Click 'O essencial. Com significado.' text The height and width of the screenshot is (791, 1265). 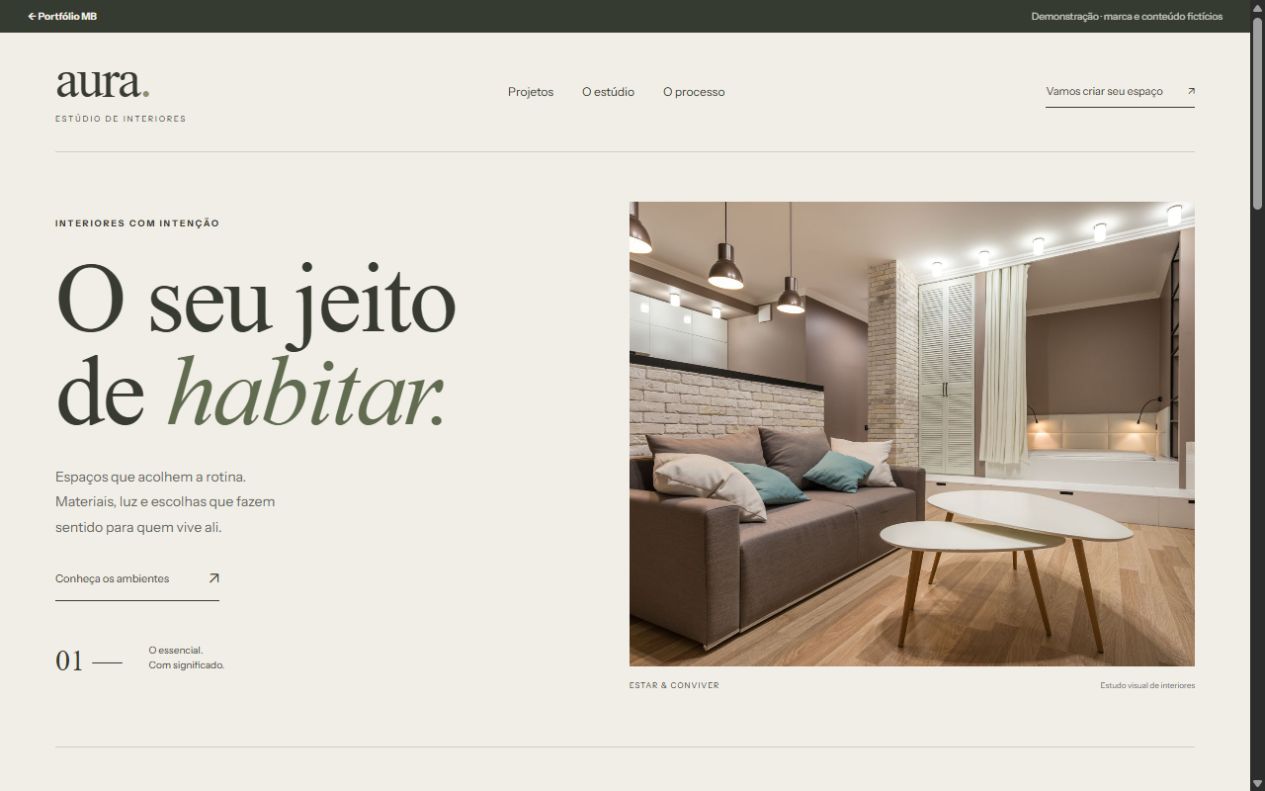[x=186, y=658]
